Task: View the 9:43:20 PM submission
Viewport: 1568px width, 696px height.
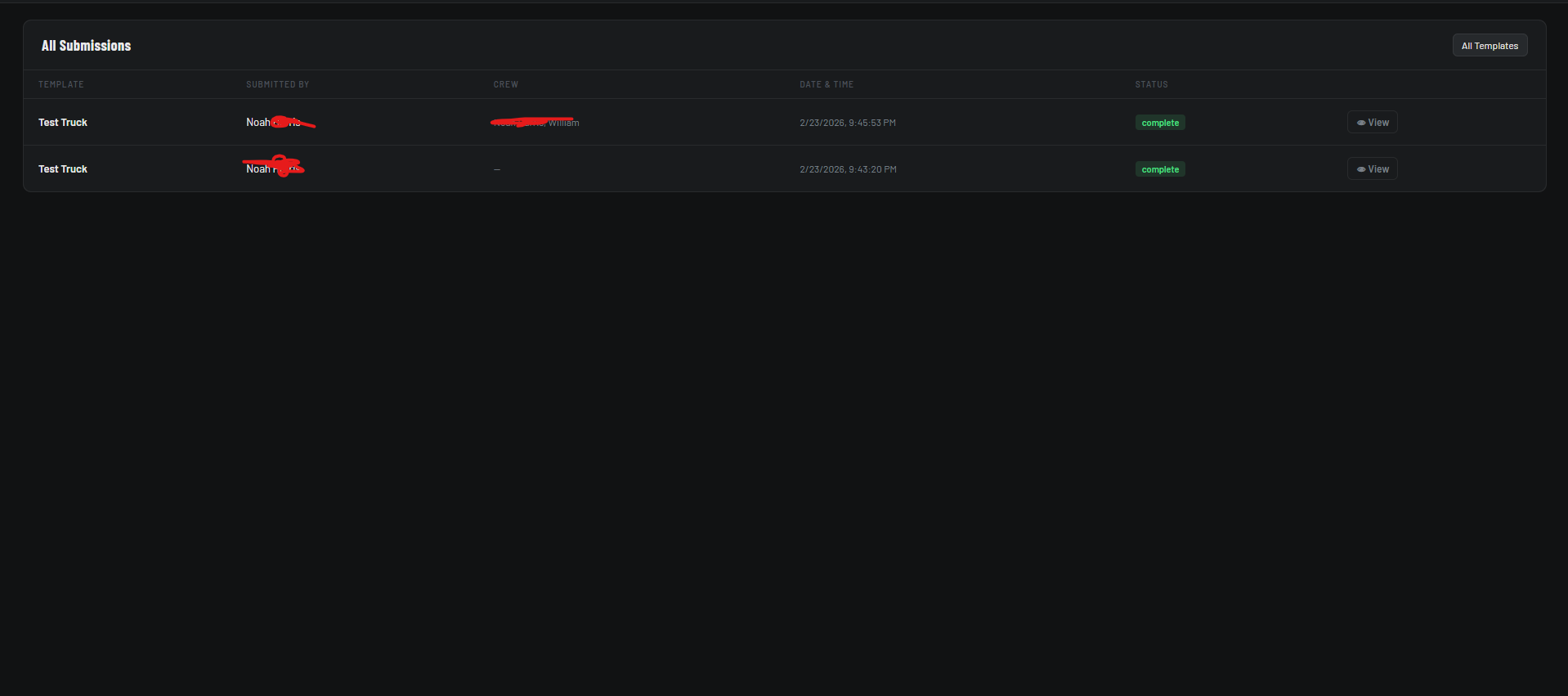Action: (x=1373, y=168)
